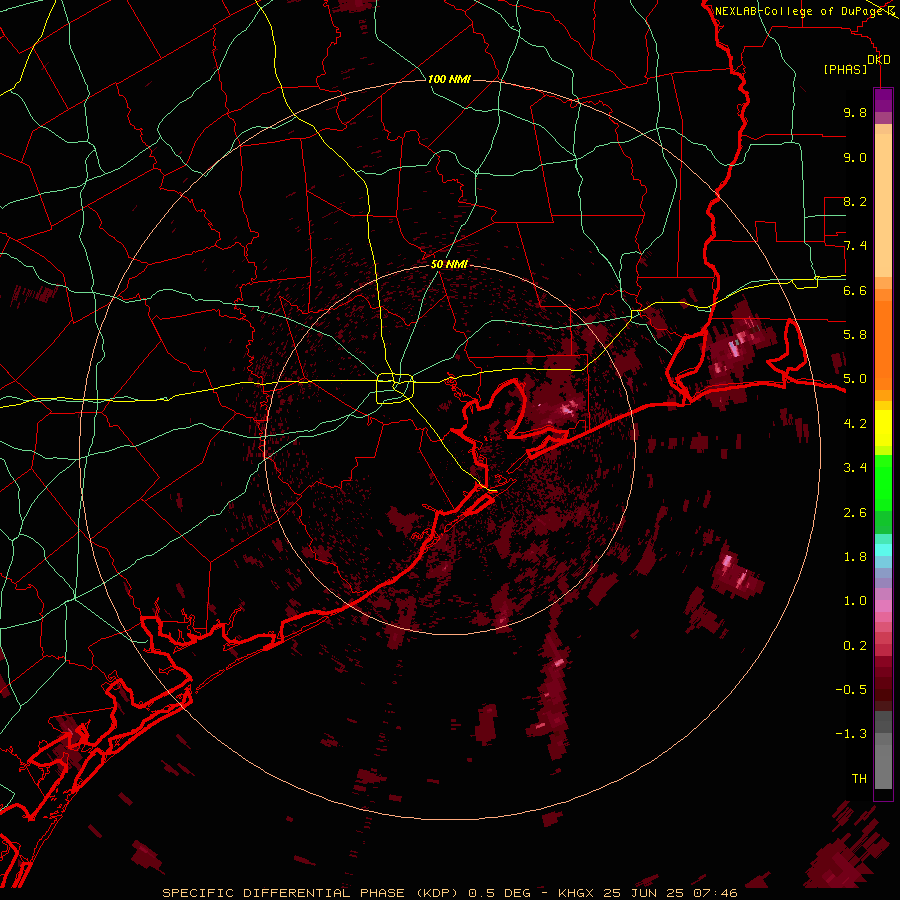Click the 4.2 value on the color scale

pos(855,424)
